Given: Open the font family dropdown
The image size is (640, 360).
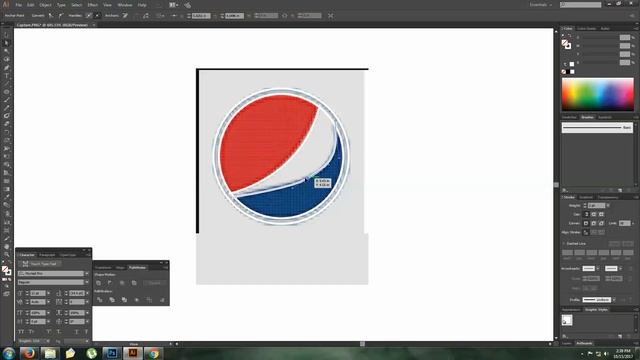Looking at the screenshot, I should click(87, 273).
